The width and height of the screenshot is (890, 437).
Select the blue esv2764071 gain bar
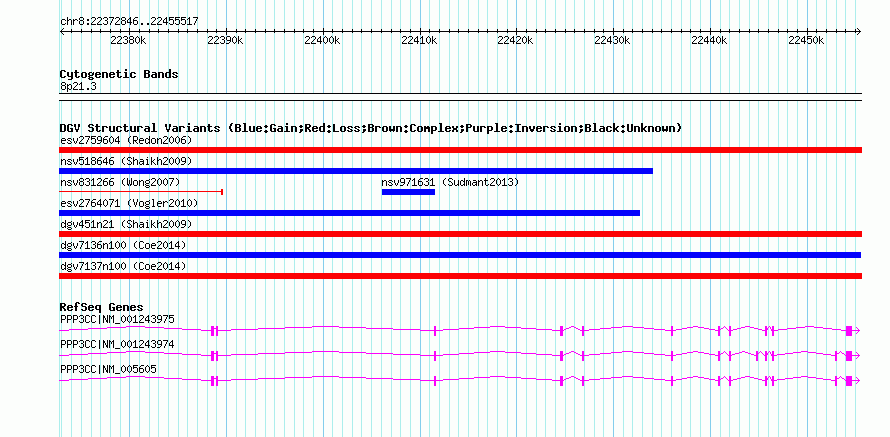pyautogui.click(x=350, y=213)
